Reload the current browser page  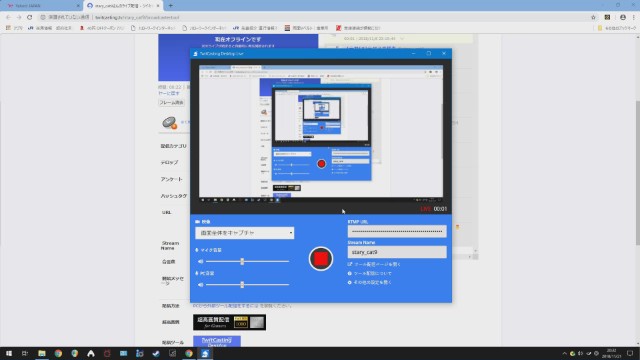[29, 17]
